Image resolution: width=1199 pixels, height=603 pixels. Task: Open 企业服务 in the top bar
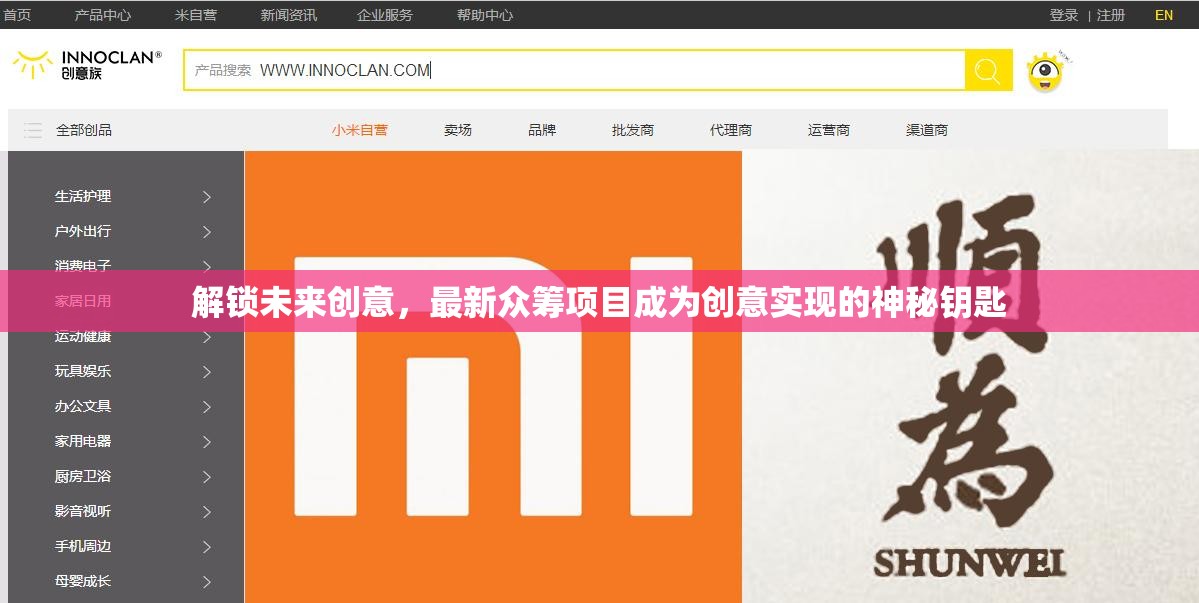pyautogui.click(x=385, y=15)
